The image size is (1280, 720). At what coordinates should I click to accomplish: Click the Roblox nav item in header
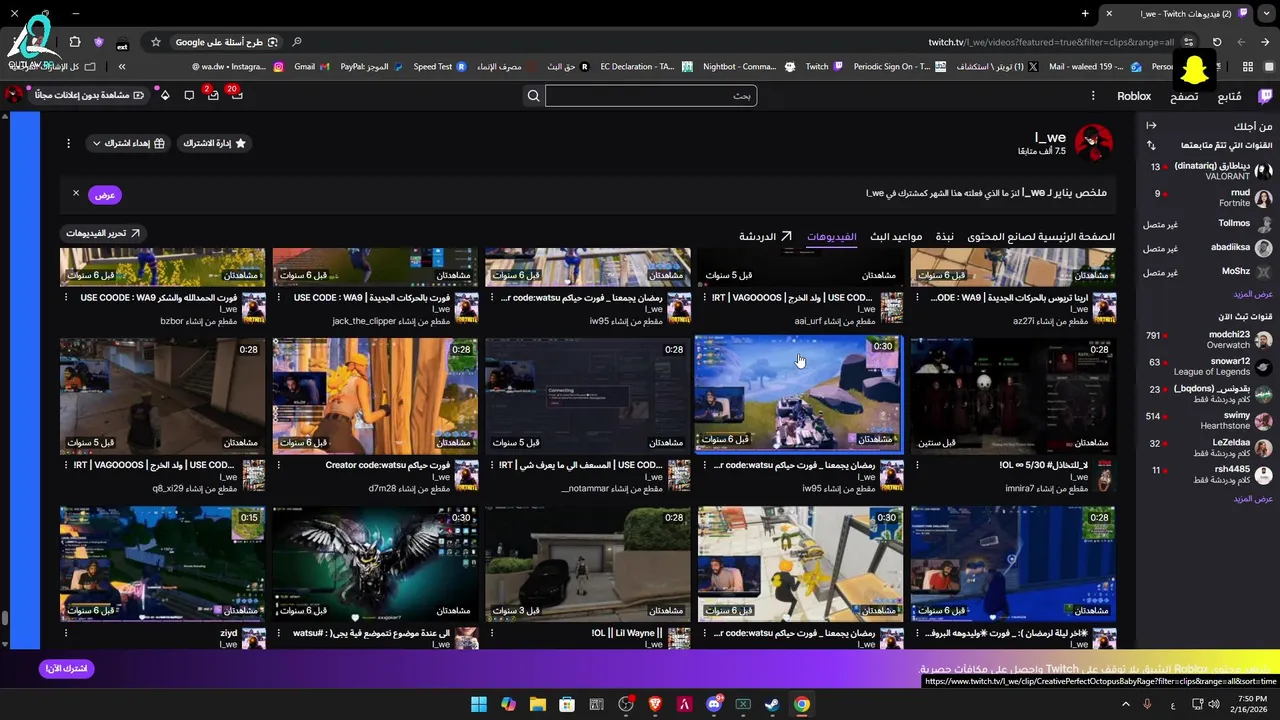[1134, 96]
